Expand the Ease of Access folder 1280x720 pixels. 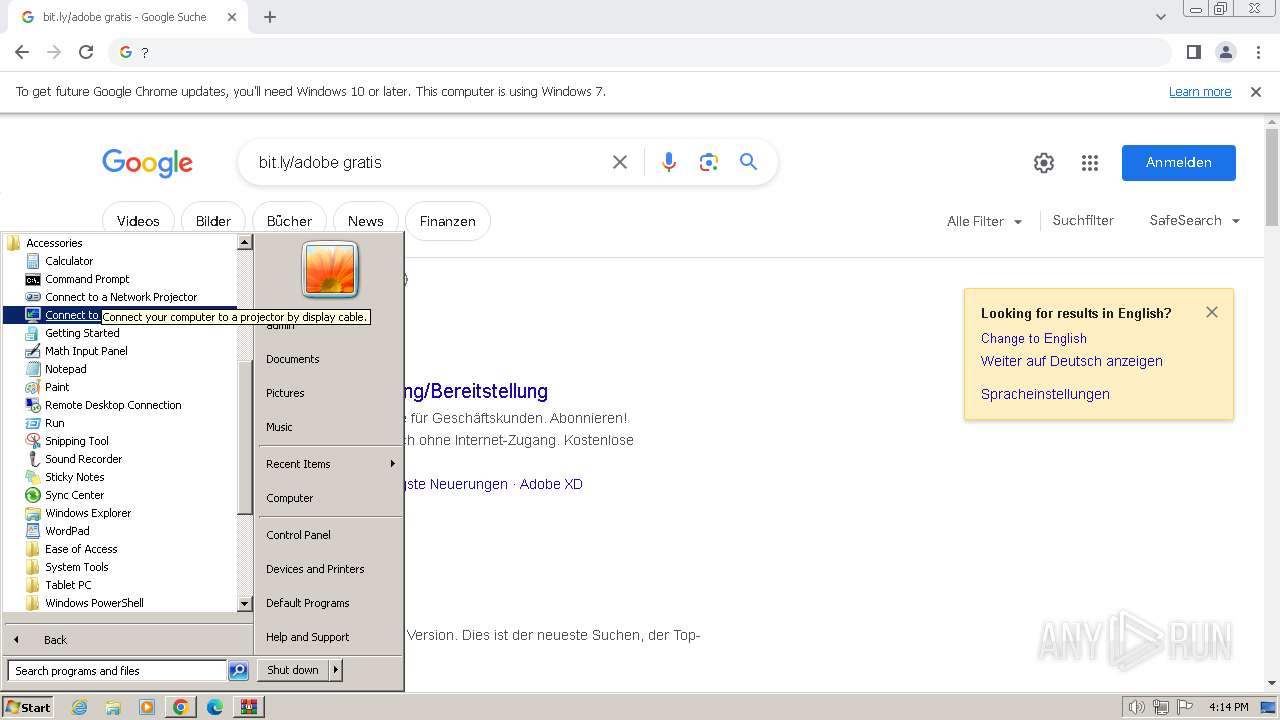81,549
